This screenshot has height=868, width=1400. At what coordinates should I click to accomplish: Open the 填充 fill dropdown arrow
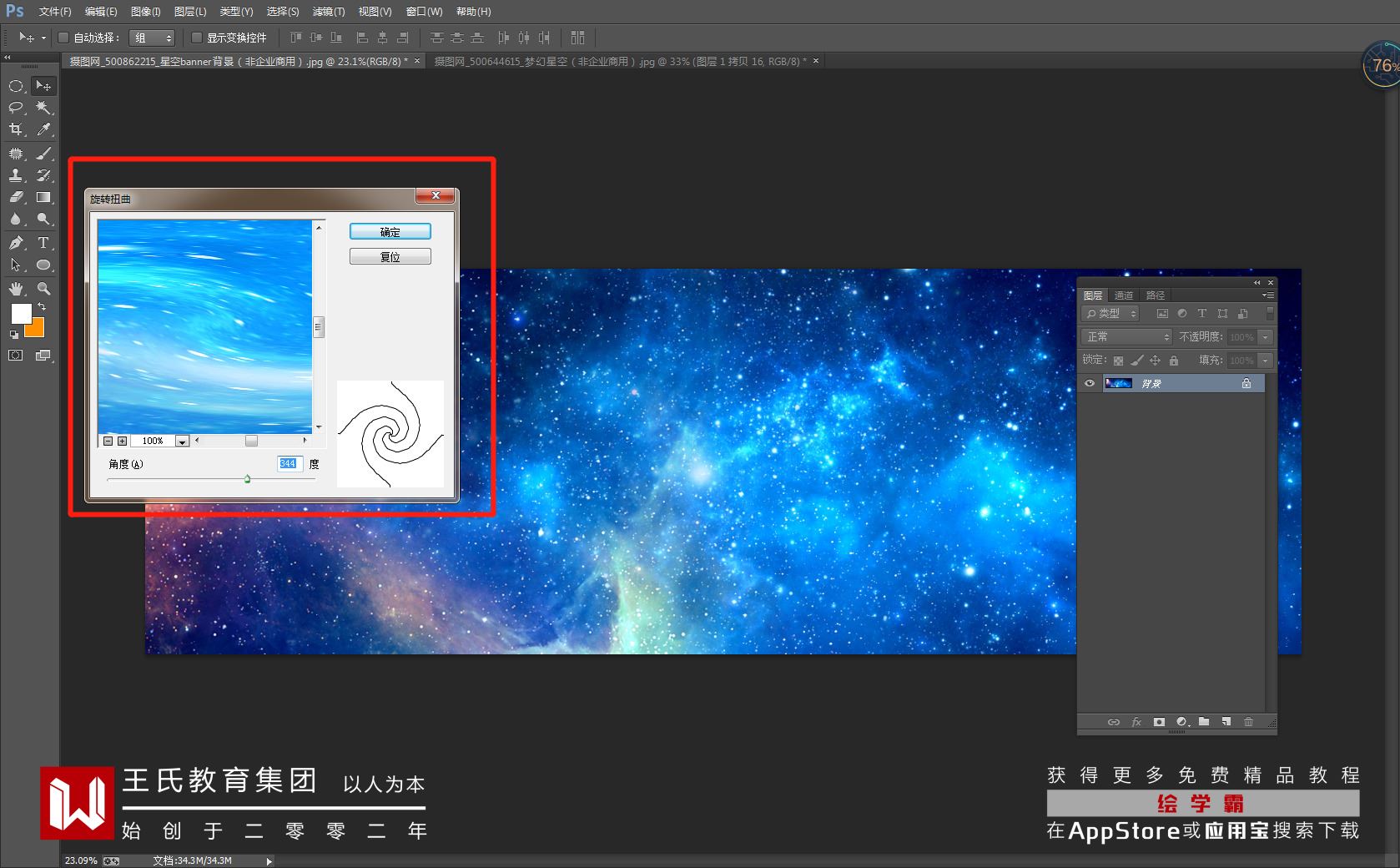[1266, 361]
